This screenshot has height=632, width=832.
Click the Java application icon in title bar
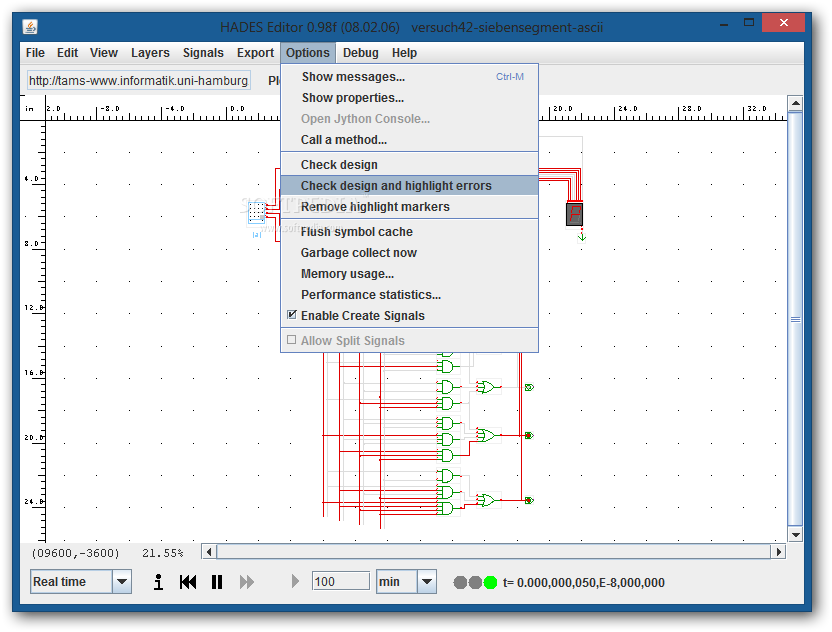(x=30, y=26)
